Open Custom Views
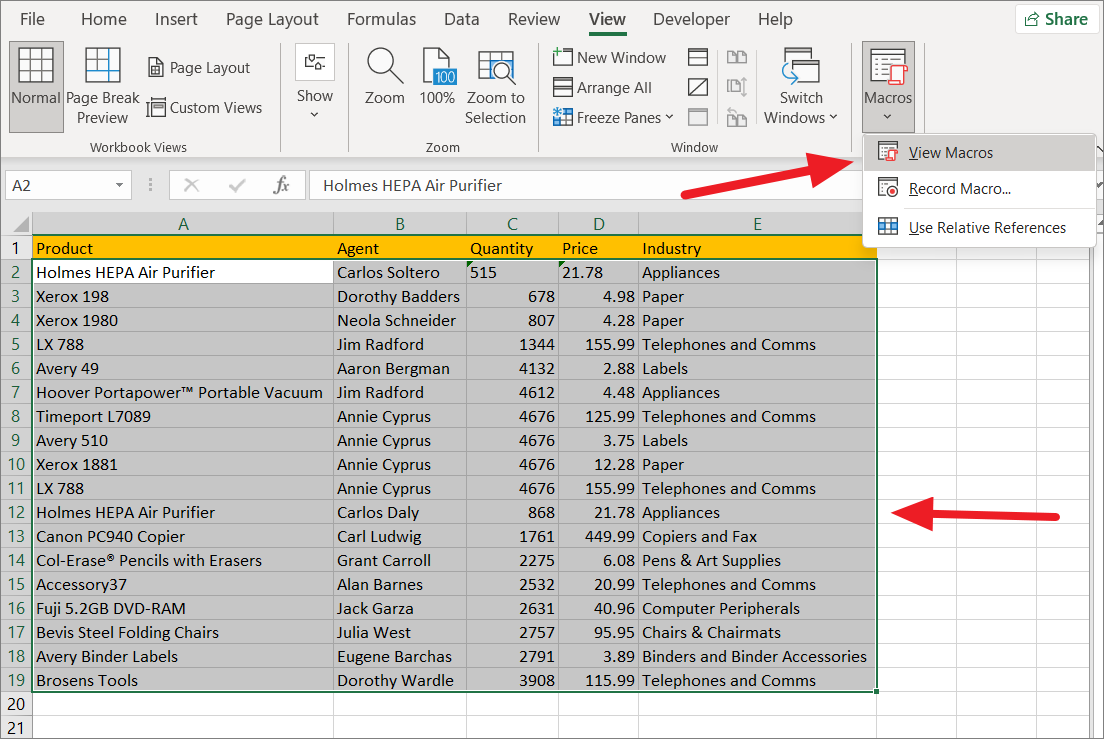Screen dimensions: 1104x739 click(x=205, y=108)
